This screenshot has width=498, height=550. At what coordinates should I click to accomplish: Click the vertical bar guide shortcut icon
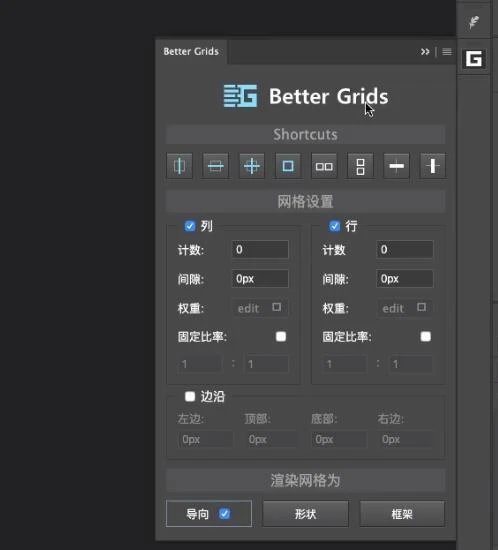(x=433, y=166)
